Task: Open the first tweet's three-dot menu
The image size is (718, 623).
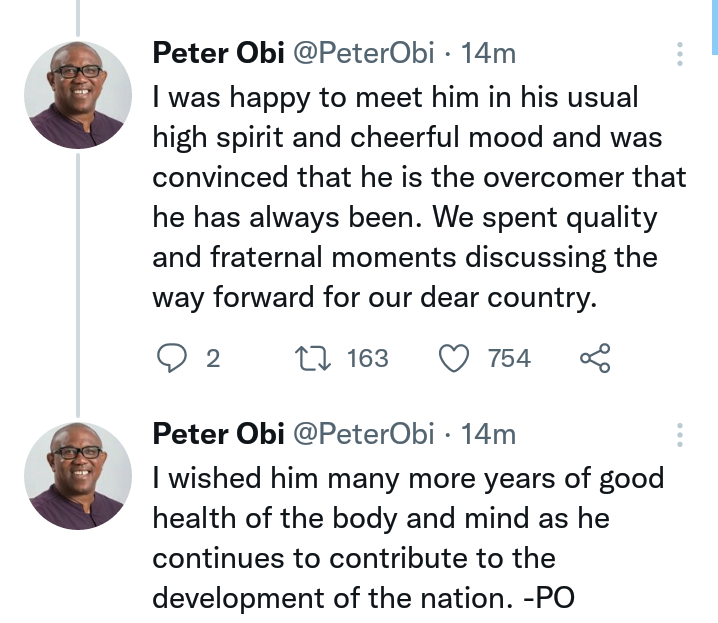Action: coord(680,54)
